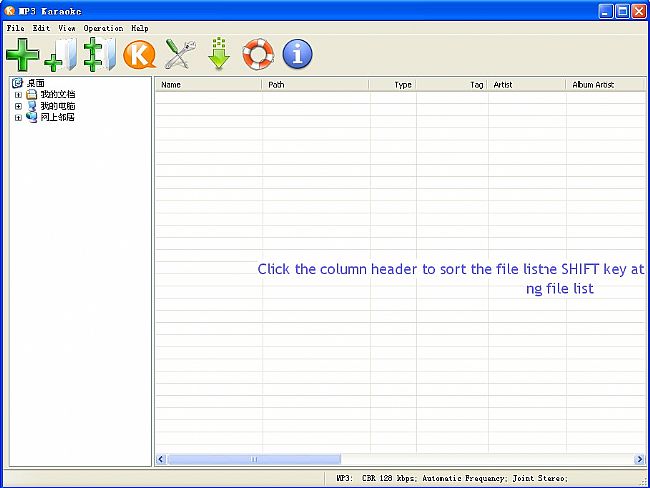The height and width of the screenshot is (488, 650).
Task: Maximize the MP3 Karaoke window
Action: click(622, 11)
